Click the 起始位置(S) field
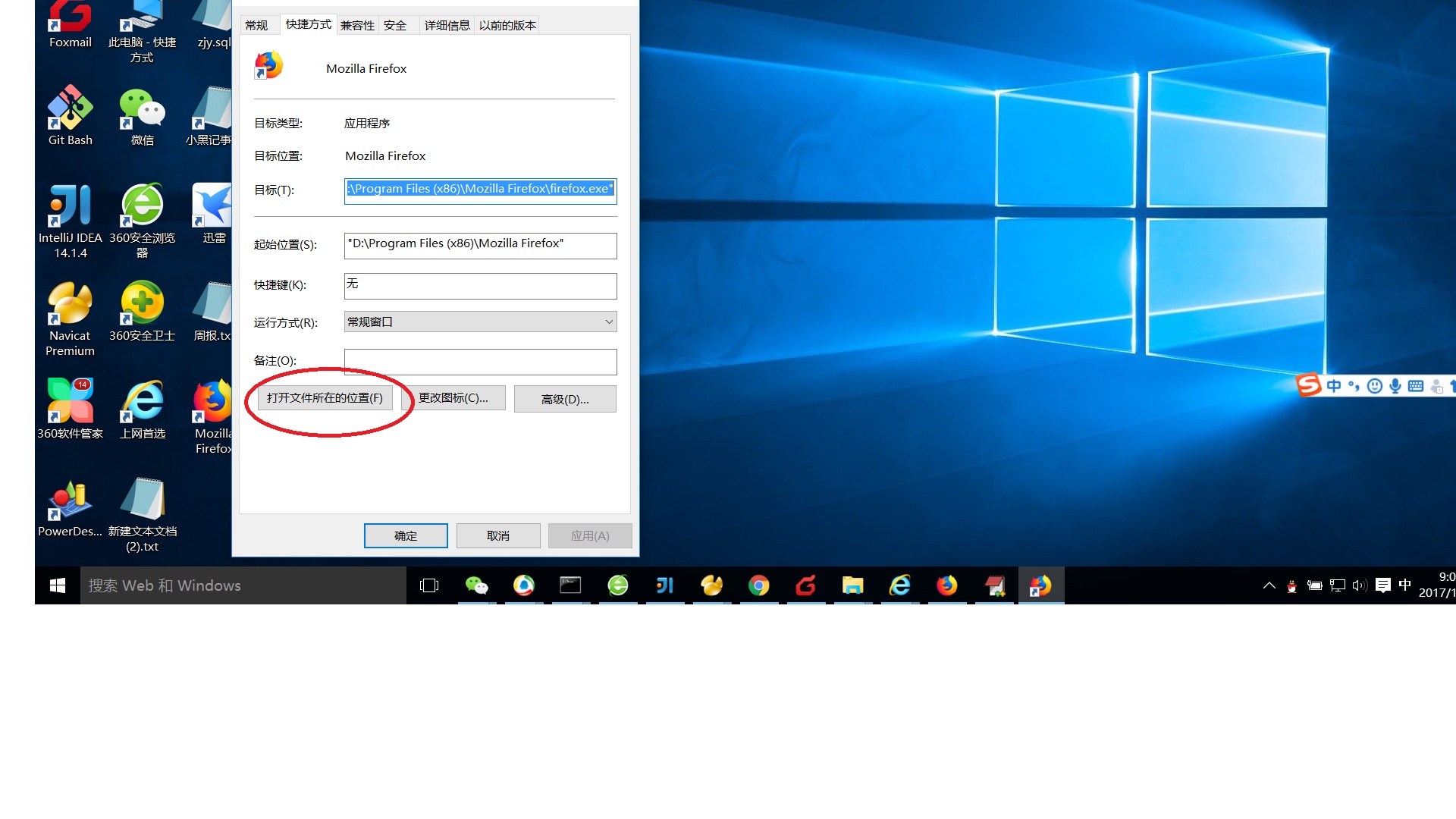1456x819 pixels. click(481, 245)
